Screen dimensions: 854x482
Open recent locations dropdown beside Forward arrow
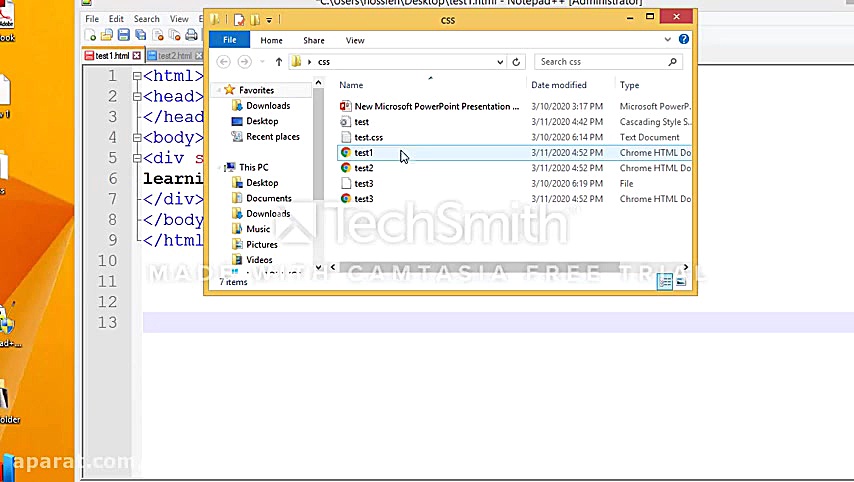pos(262,62)
